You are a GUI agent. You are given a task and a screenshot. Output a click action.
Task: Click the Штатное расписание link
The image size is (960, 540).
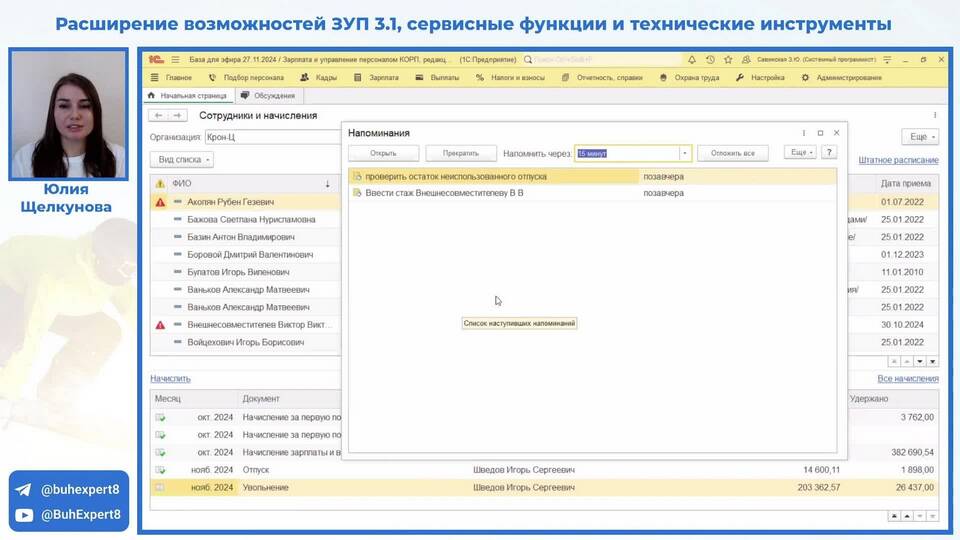pyautogui.click(x=898, y=160)
